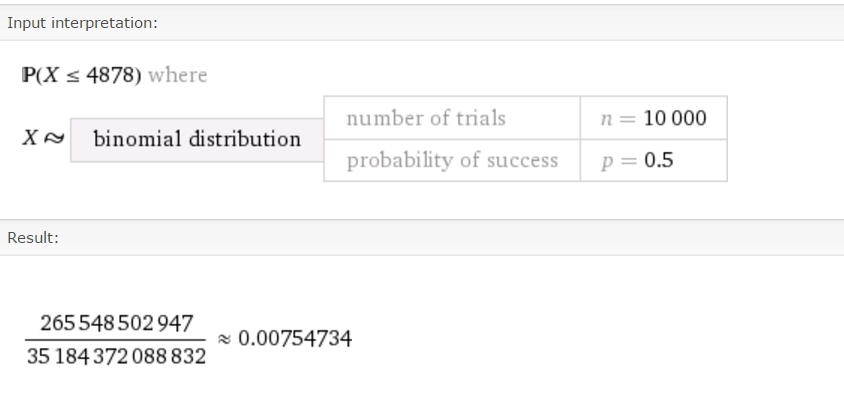Select the binomial distribution box
This screenshot has height=396, width=844.
point(197,140)
